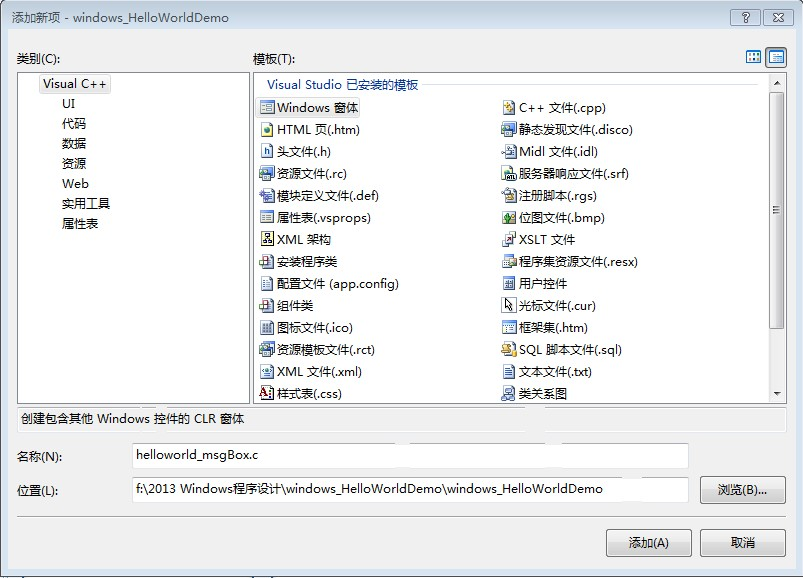
Task: Select the 安装程序类 icon
Action: (x=267, y=262)
